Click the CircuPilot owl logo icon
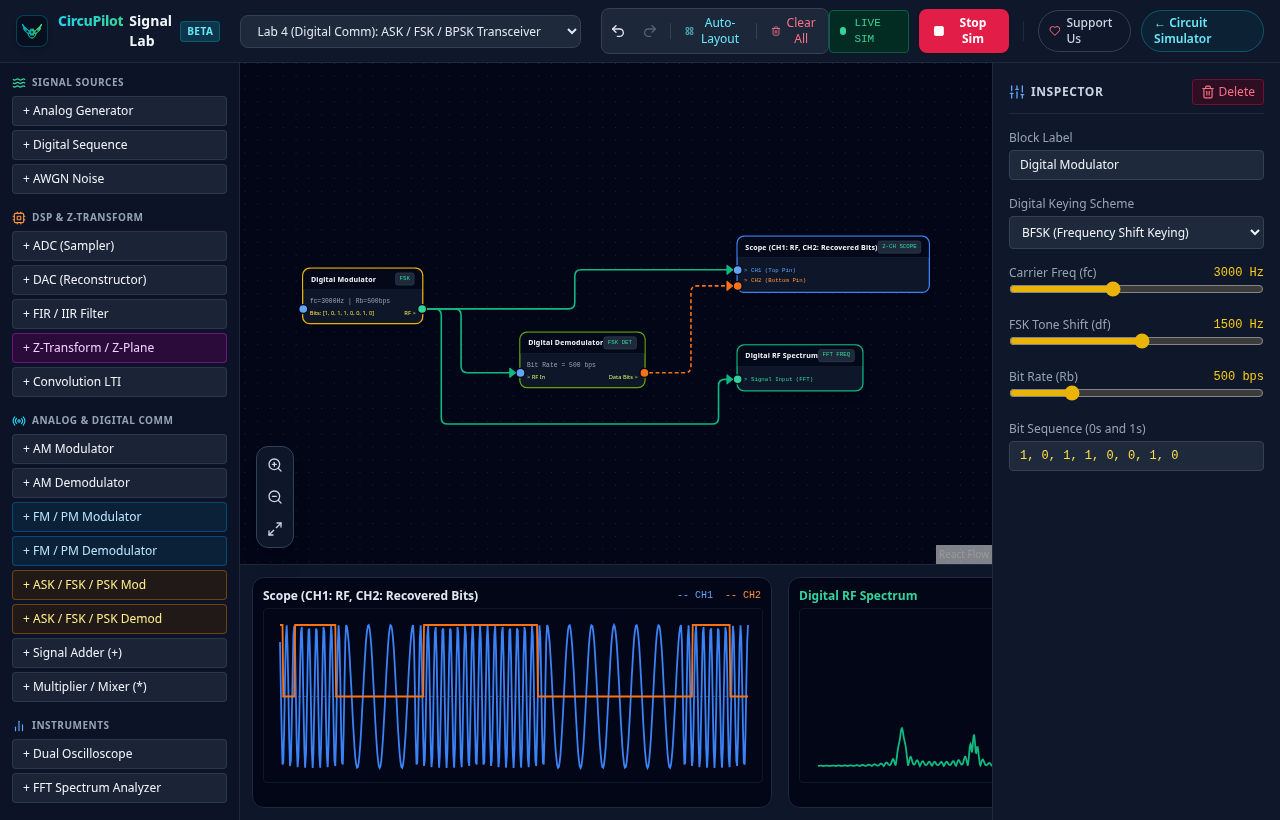Viewport: 1280px width, 820px height. [x=32, y=31]
